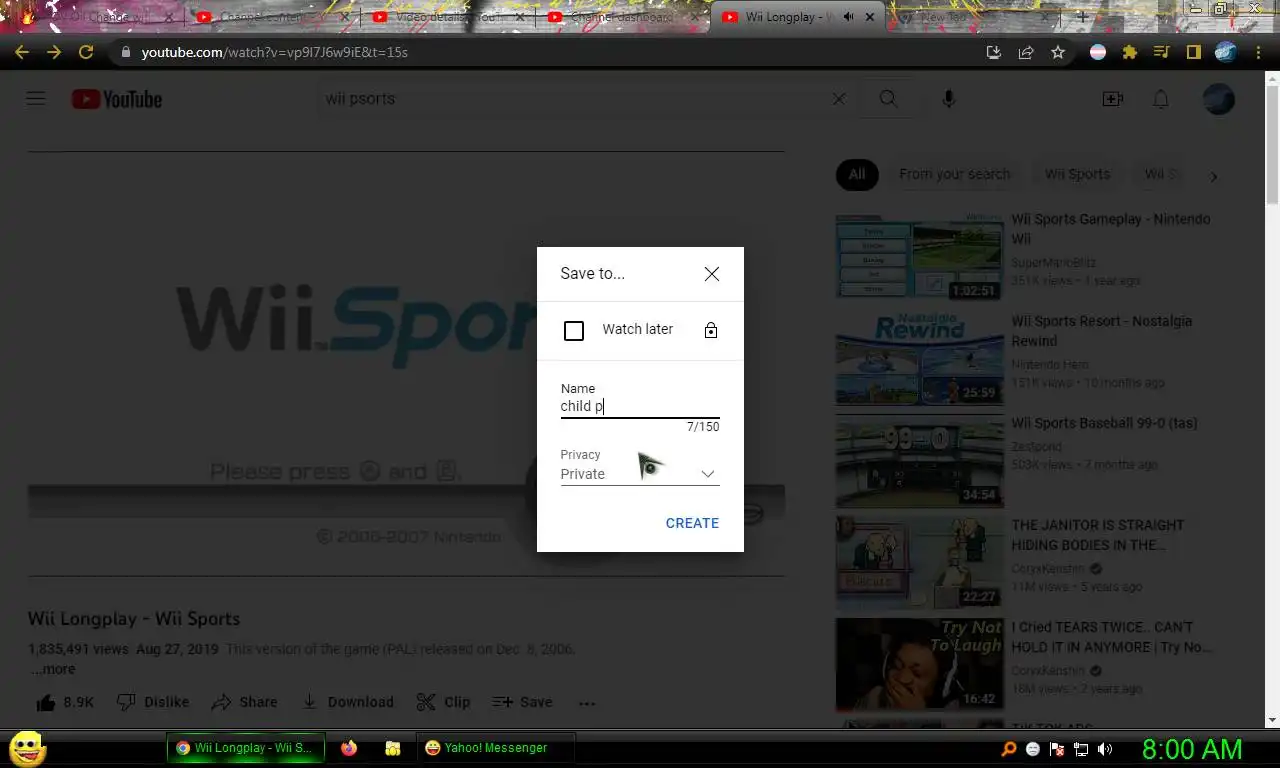This screenshot has height=768, width=1280.
Task: Click the Save to playlist button
Action: [522, 702]
